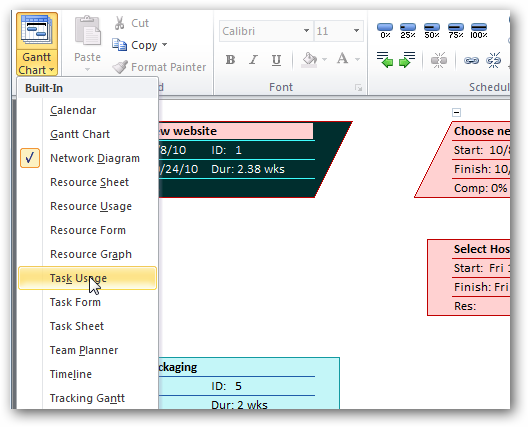Click the Format Painter brush icon
The width and height of the screenshot is (528, 427).
point(120,67)
